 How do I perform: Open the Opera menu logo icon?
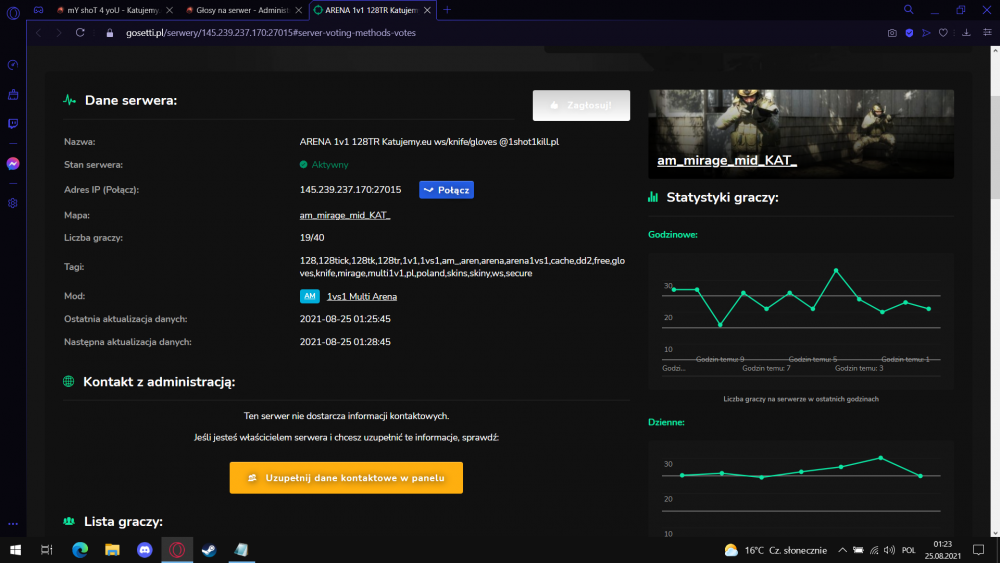[x=13, y=12]
